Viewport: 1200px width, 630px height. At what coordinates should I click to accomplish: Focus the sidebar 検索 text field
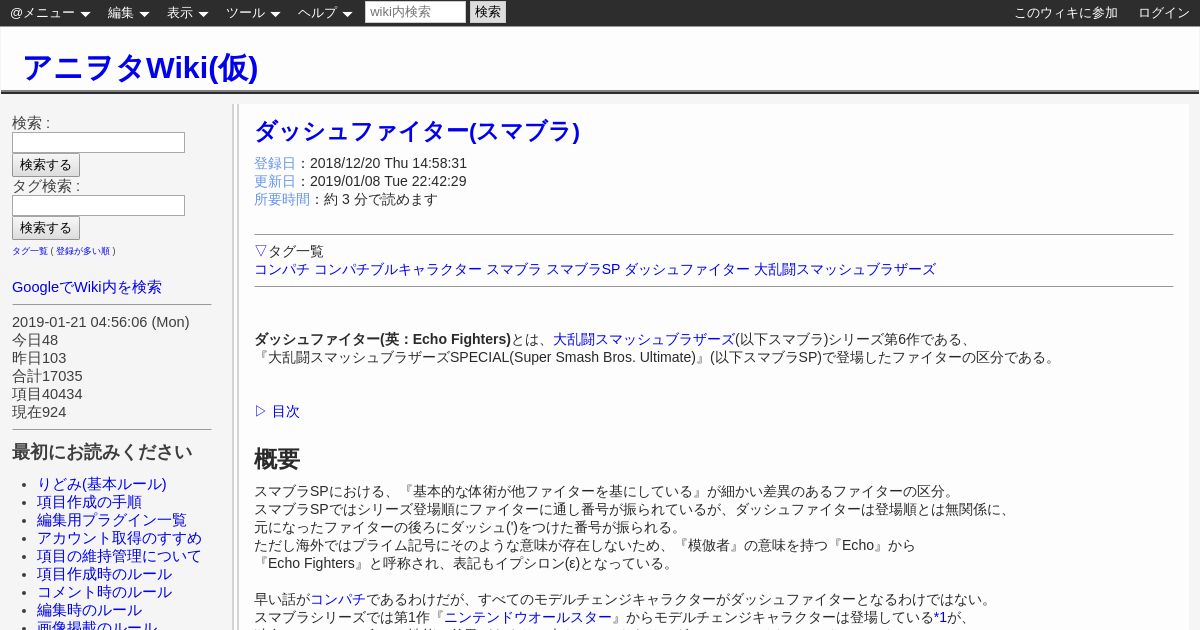click(98, 142)
